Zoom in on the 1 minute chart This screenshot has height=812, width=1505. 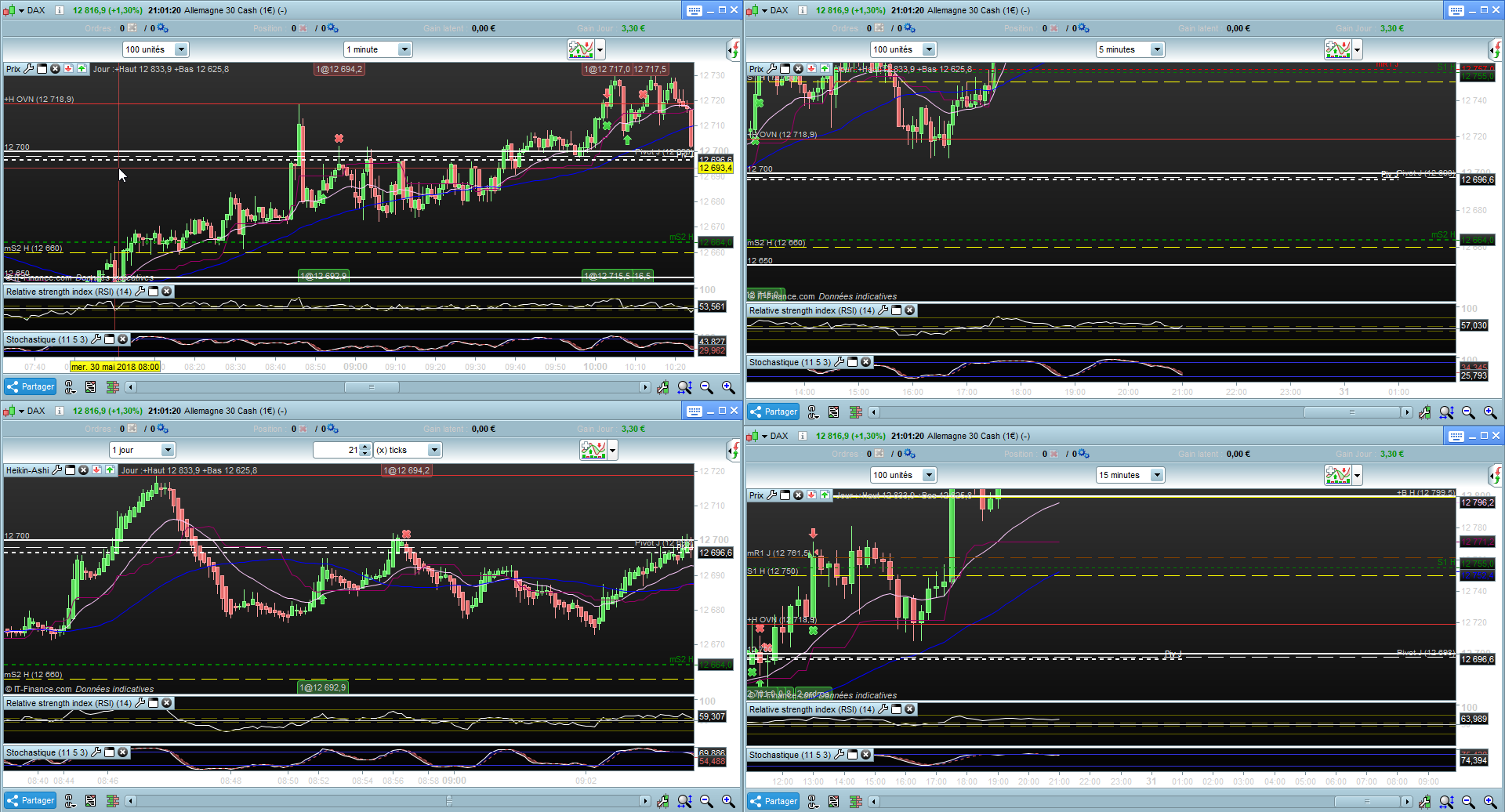[x=728, y=387]
